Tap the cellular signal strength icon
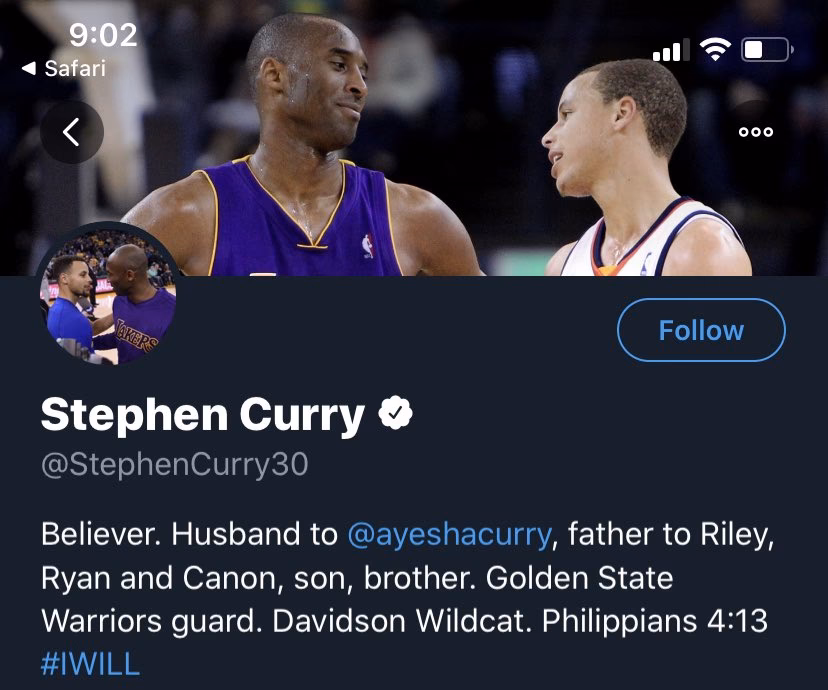Viewport: 828px width, 690px height. click(670, 50)
